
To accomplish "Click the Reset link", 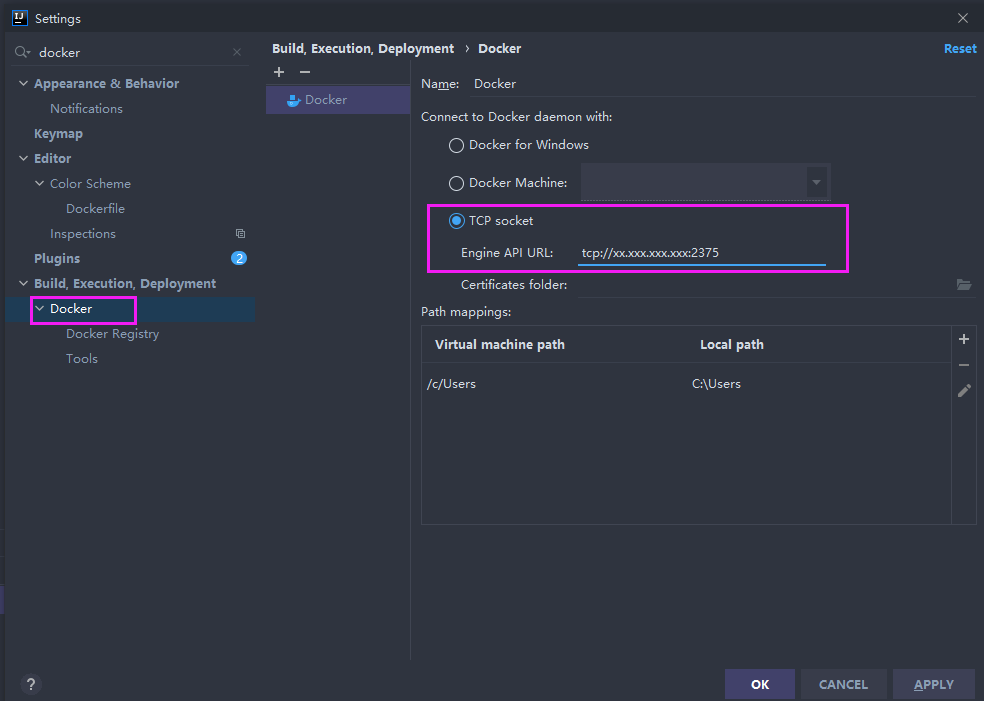I will (x=960, y=49).
